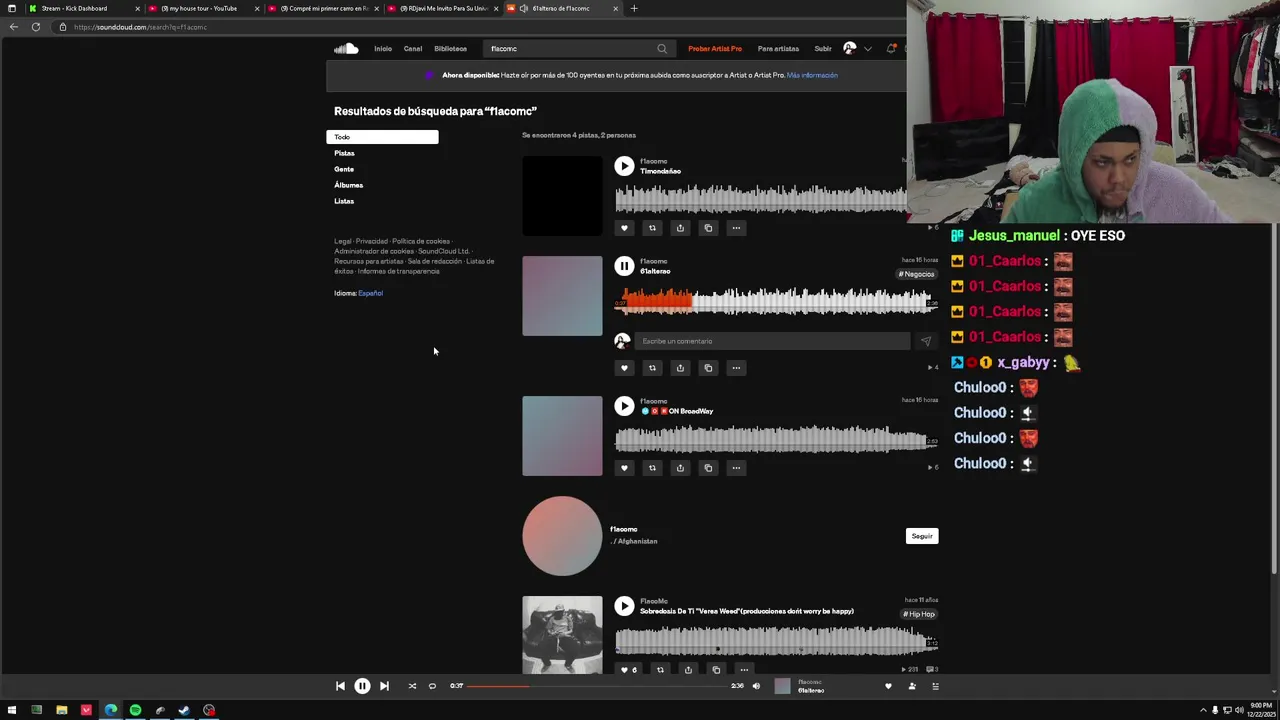This screenshot has width=1280, height=720.
Task: Like the ON BroadWay track
Action: [624, 468]
